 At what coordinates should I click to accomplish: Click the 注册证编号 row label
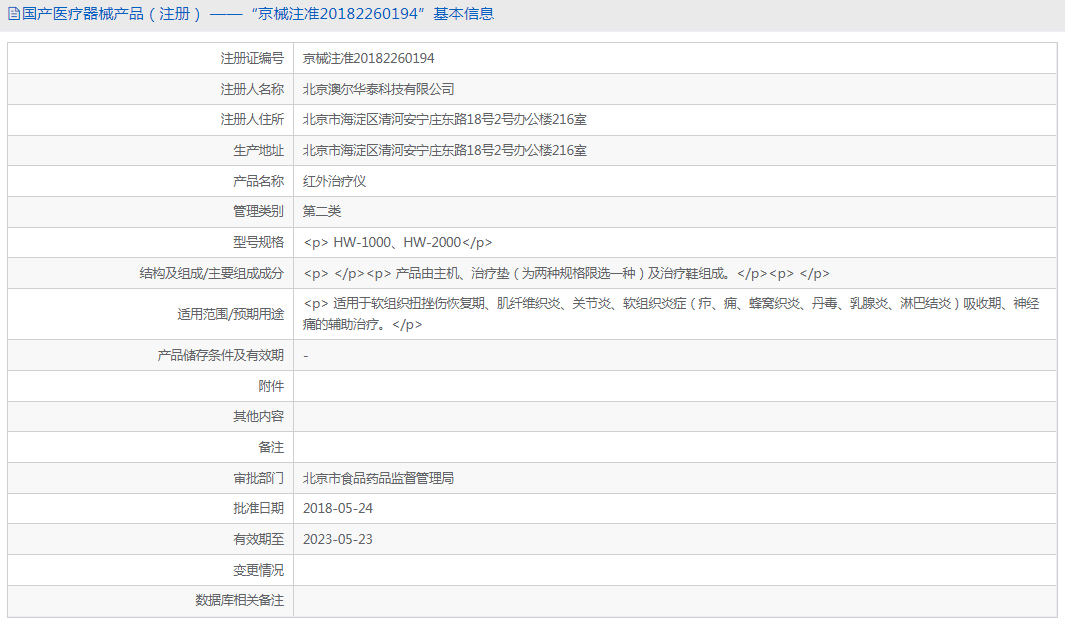pyautogui.click(x=252, y=58)
